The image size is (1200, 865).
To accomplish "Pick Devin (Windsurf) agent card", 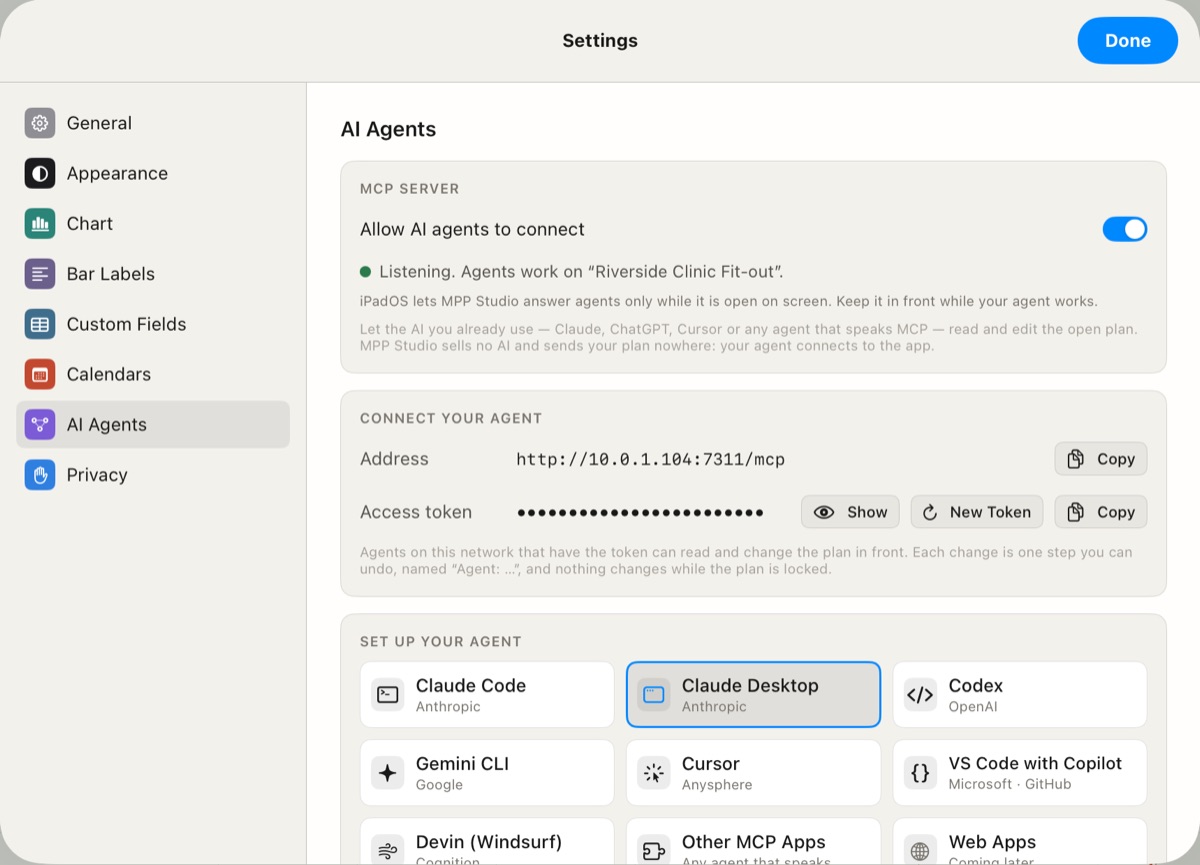I will tap(487, 841).
